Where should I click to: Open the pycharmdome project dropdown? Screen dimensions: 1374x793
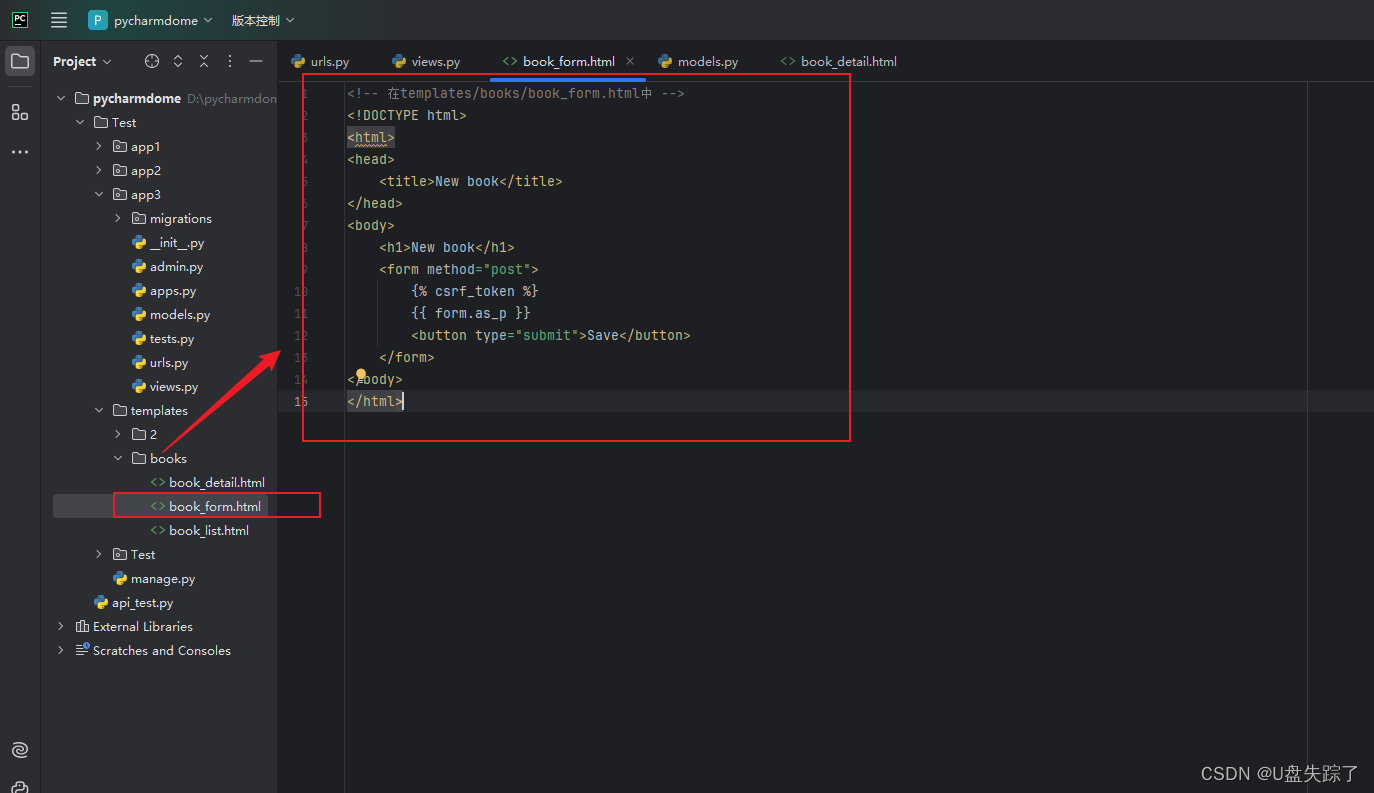tap(150, 20)
